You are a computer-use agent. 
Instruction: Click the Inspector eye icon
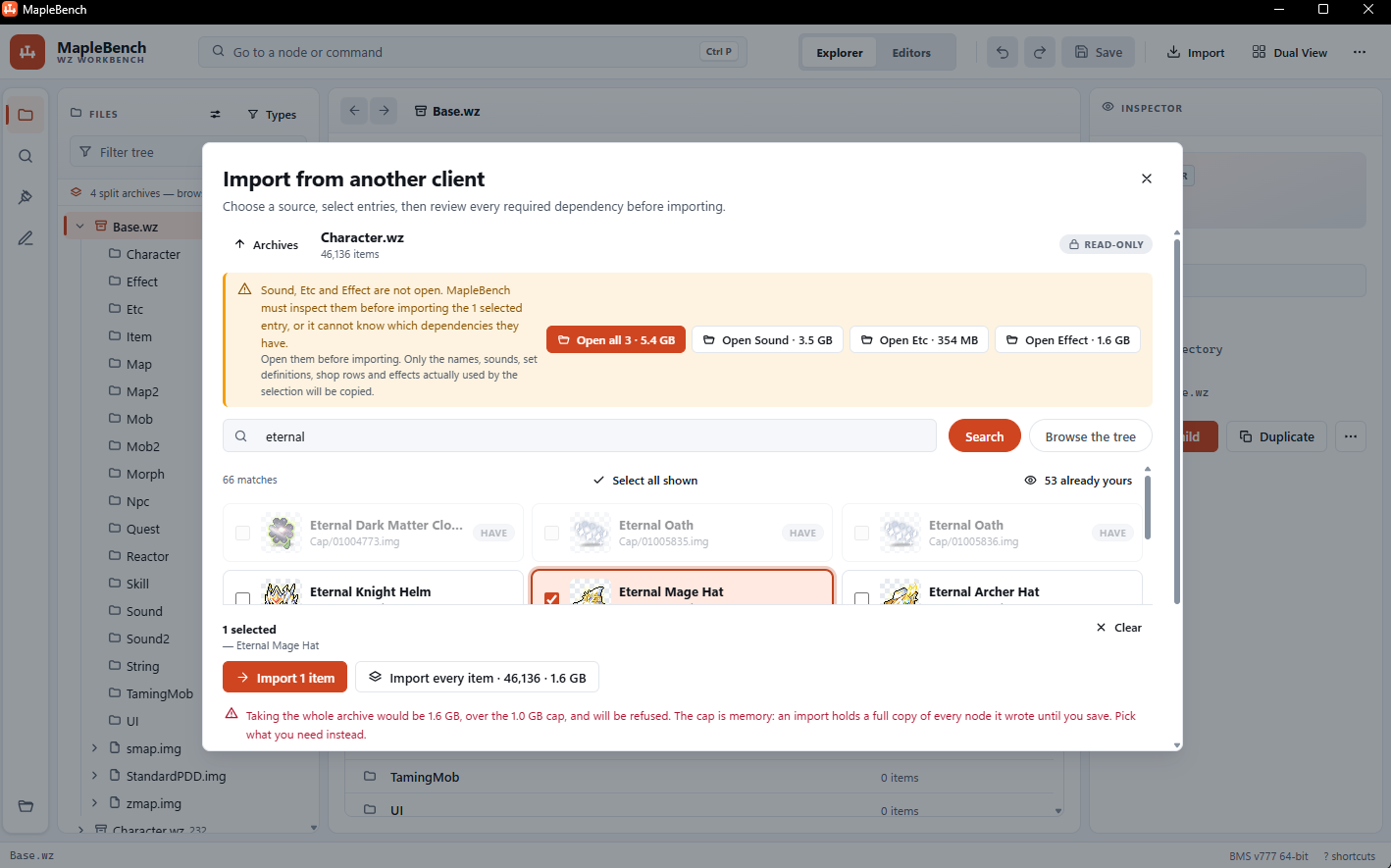[1108, 107]
